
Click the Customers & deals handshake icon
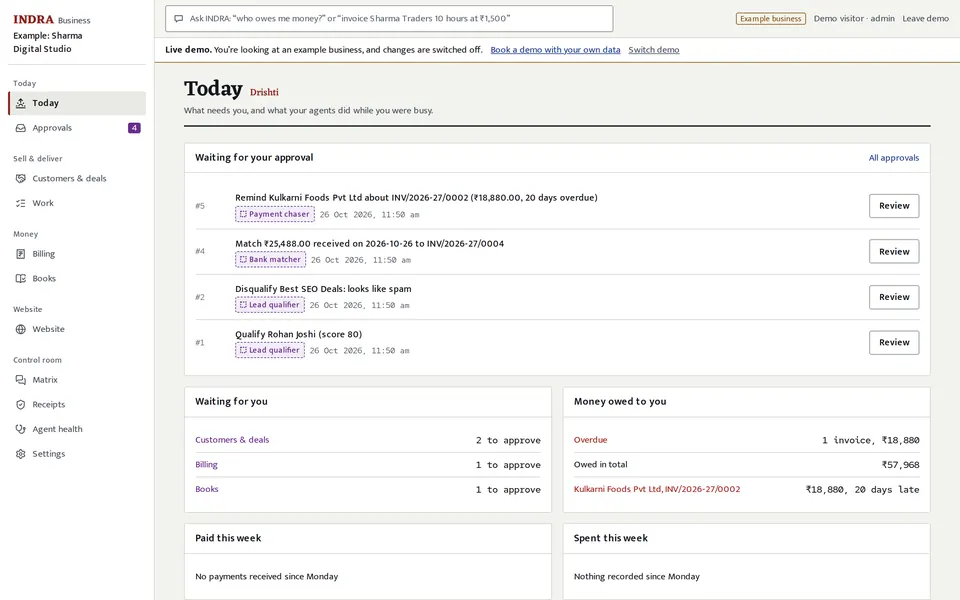click(21, 178)
